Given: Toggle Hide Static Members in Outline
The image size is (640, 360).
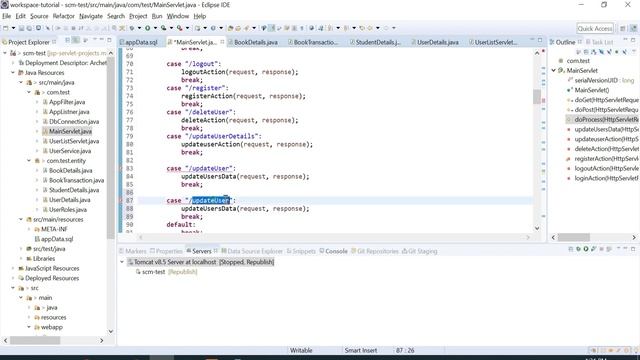Looking at the screenshot, I should [609, 51].
